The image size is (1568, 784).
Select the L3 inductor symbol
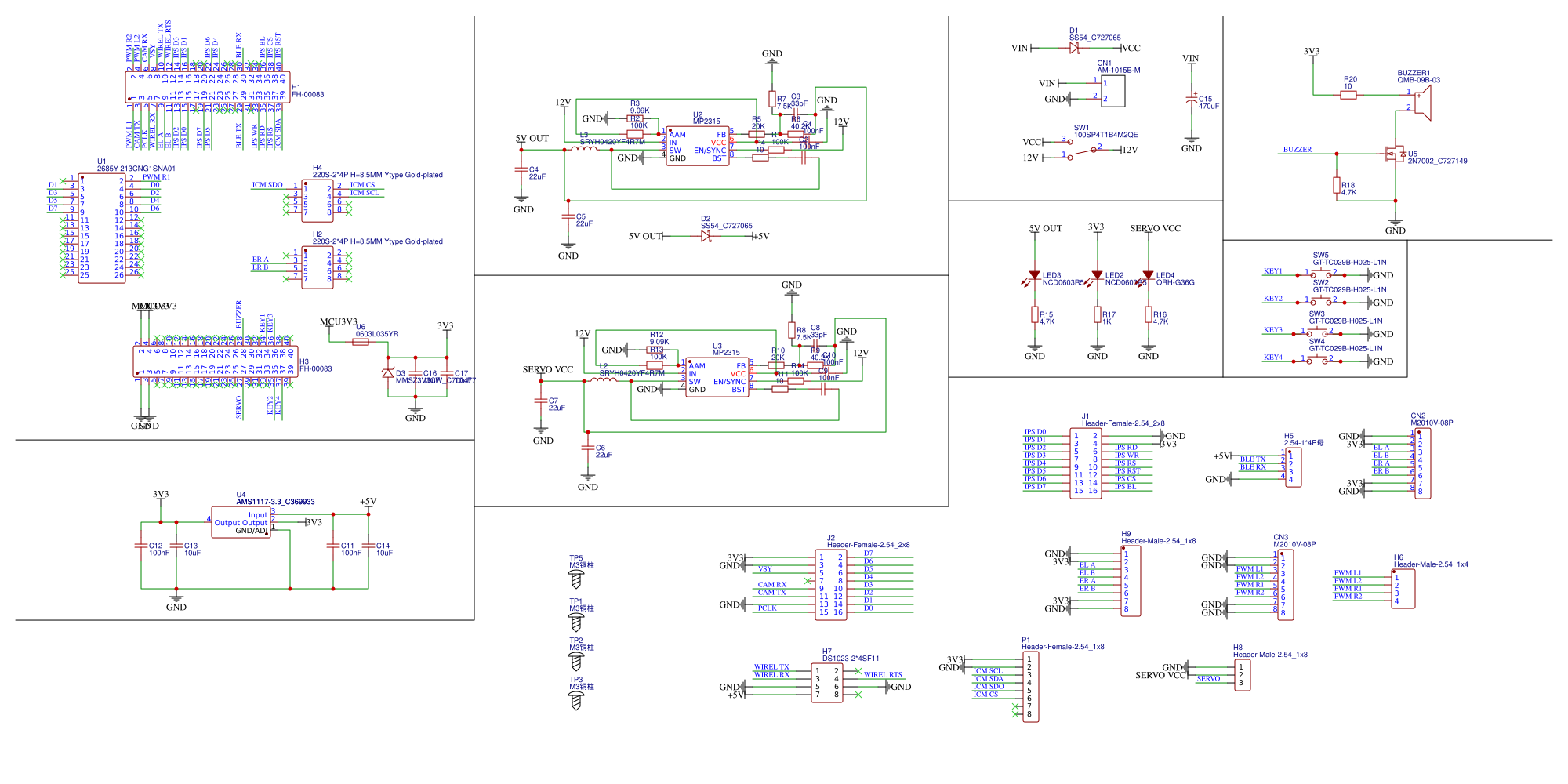click(x=583, y=147)
